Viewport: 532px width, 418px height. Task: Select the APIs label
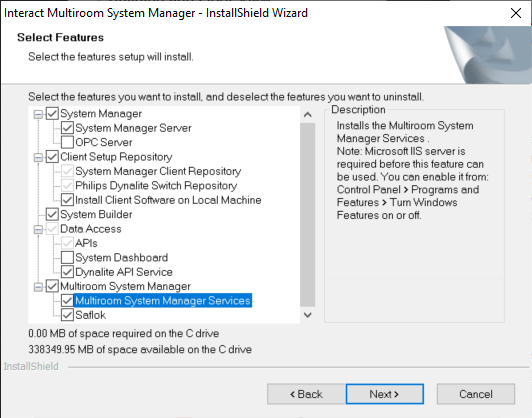click(86, 243)
